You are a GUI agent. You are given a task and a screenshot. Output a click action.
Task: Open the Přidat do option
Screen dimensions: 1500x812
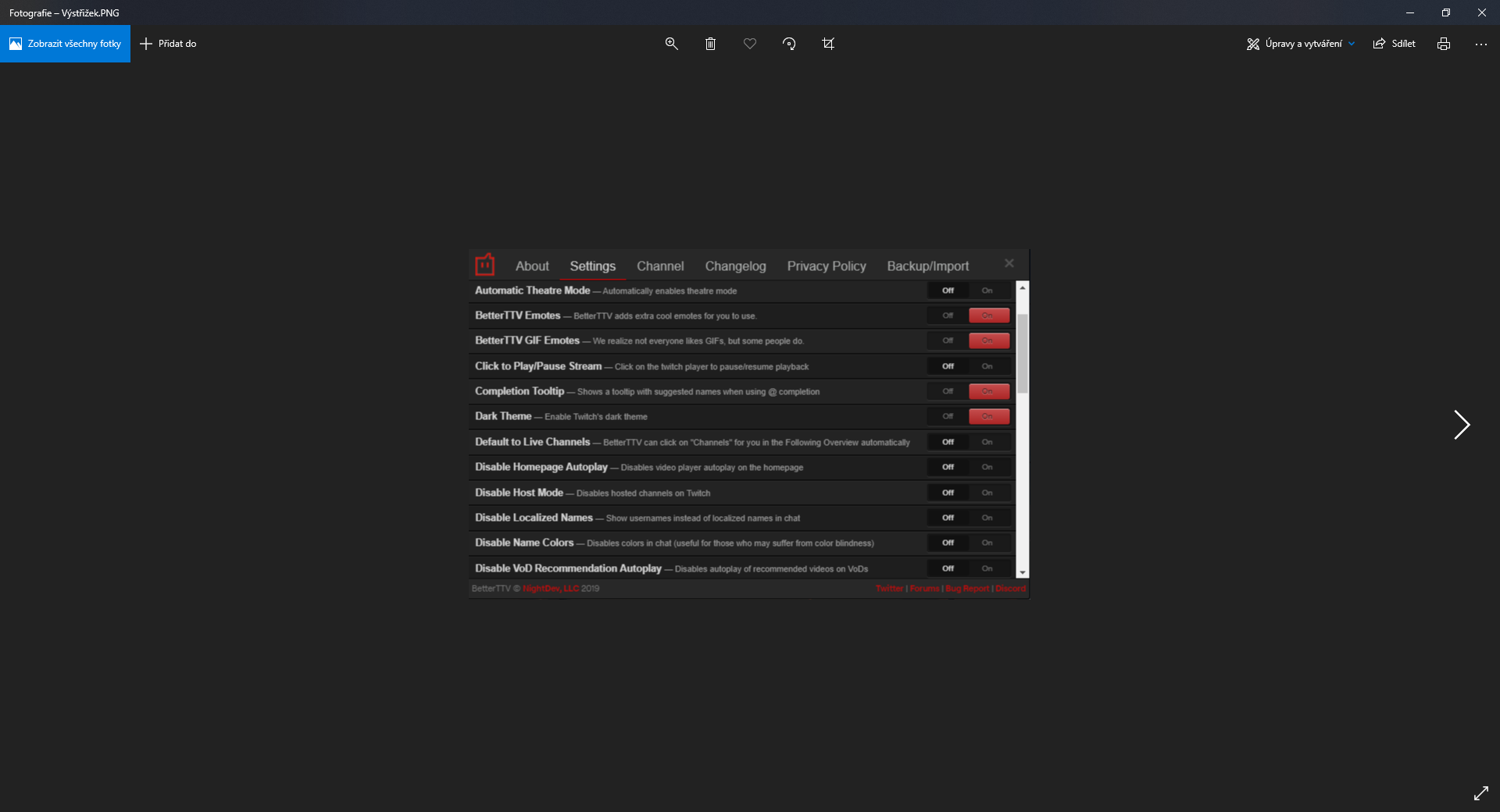(x=168, y=44)
